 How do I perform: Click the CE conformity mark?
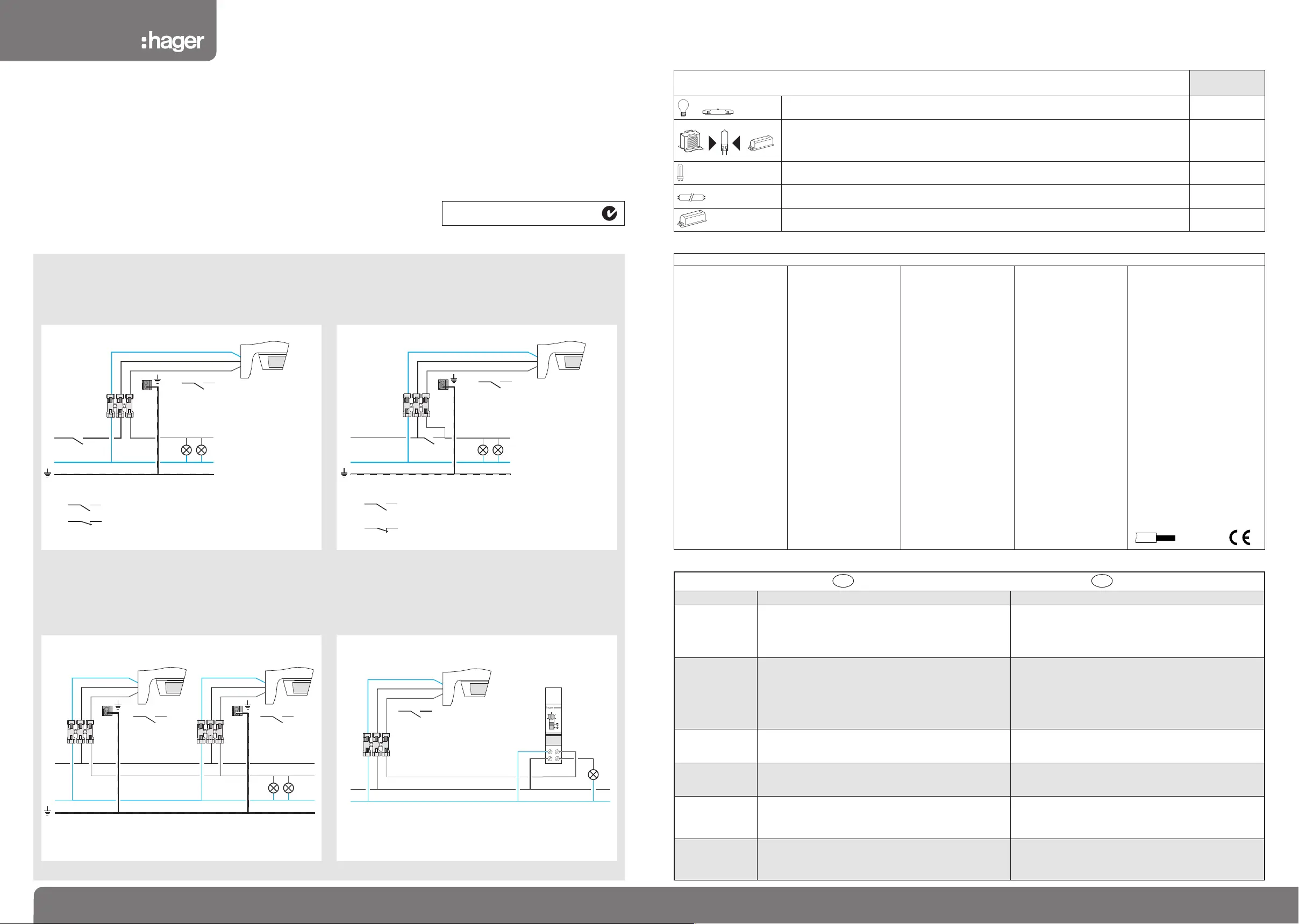(1239, 537)
